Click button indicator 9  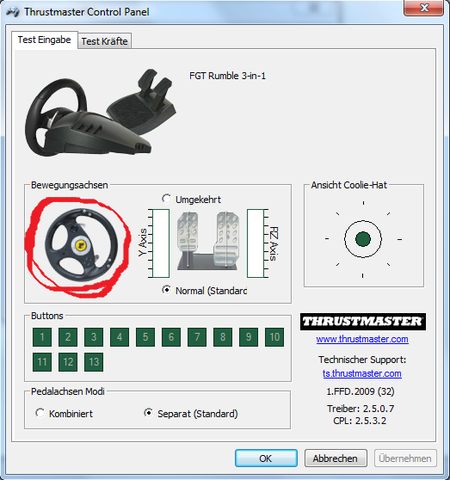248,337
